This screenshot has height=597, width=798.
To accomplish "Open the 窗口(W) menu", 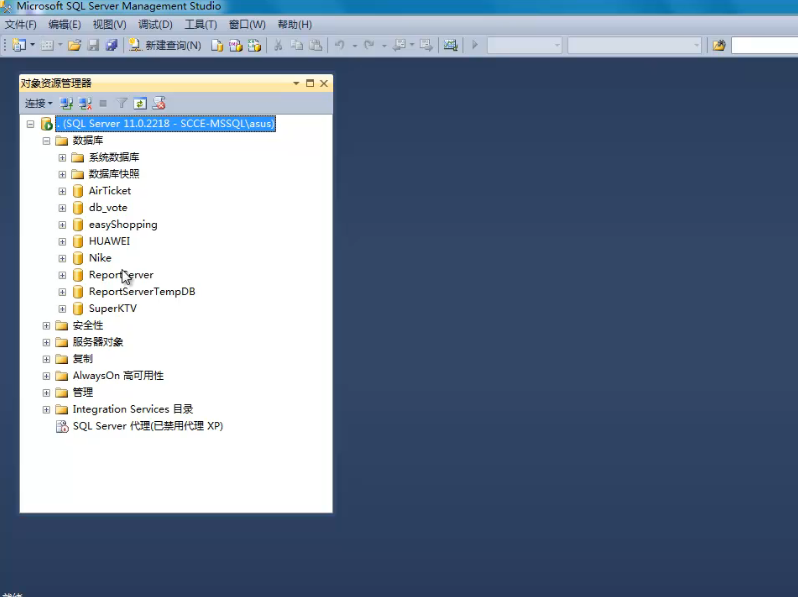I will [247, 24].
